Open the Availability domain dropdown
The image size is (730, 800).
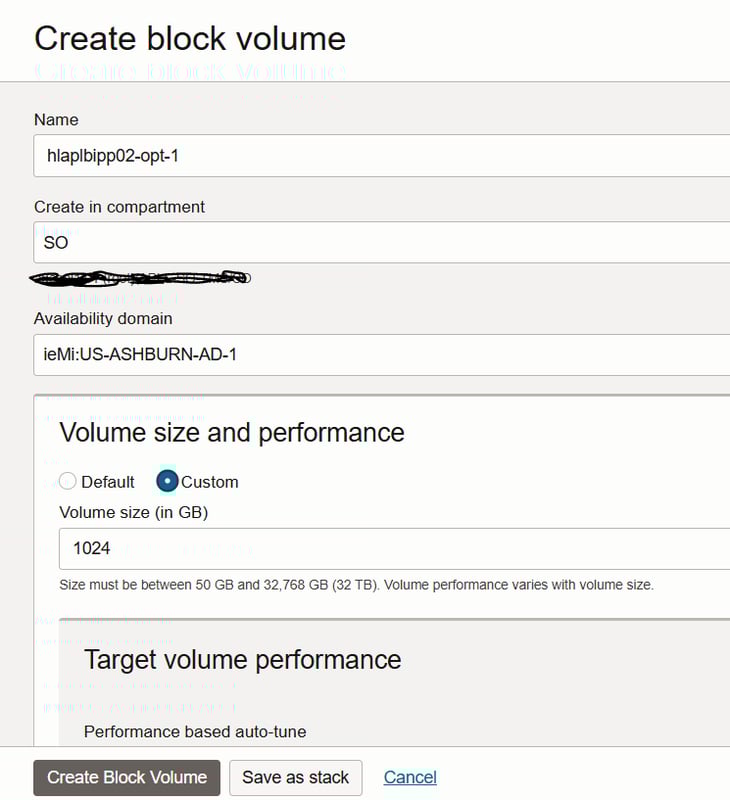click(x=380, y=355)
